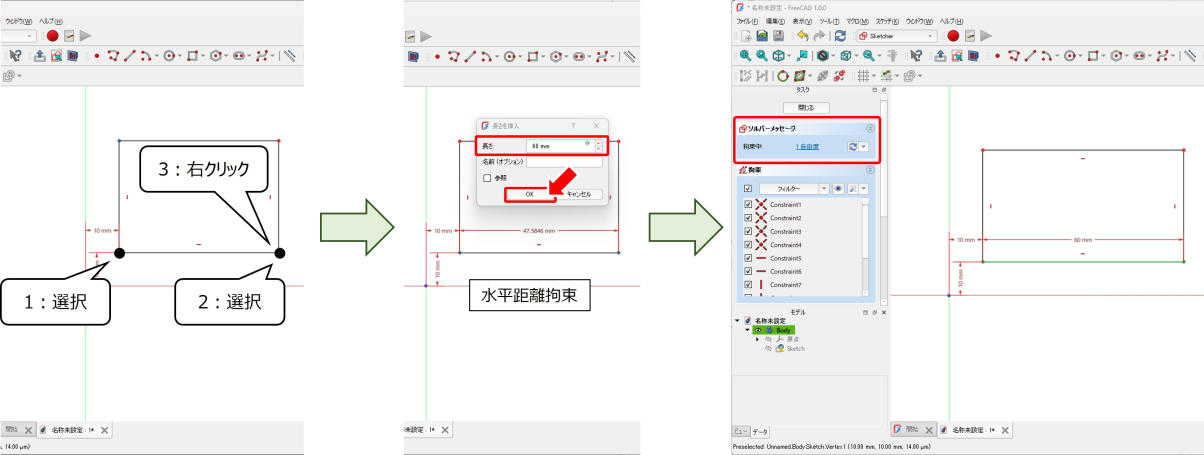Open the ファイル menu

point(747,21)
